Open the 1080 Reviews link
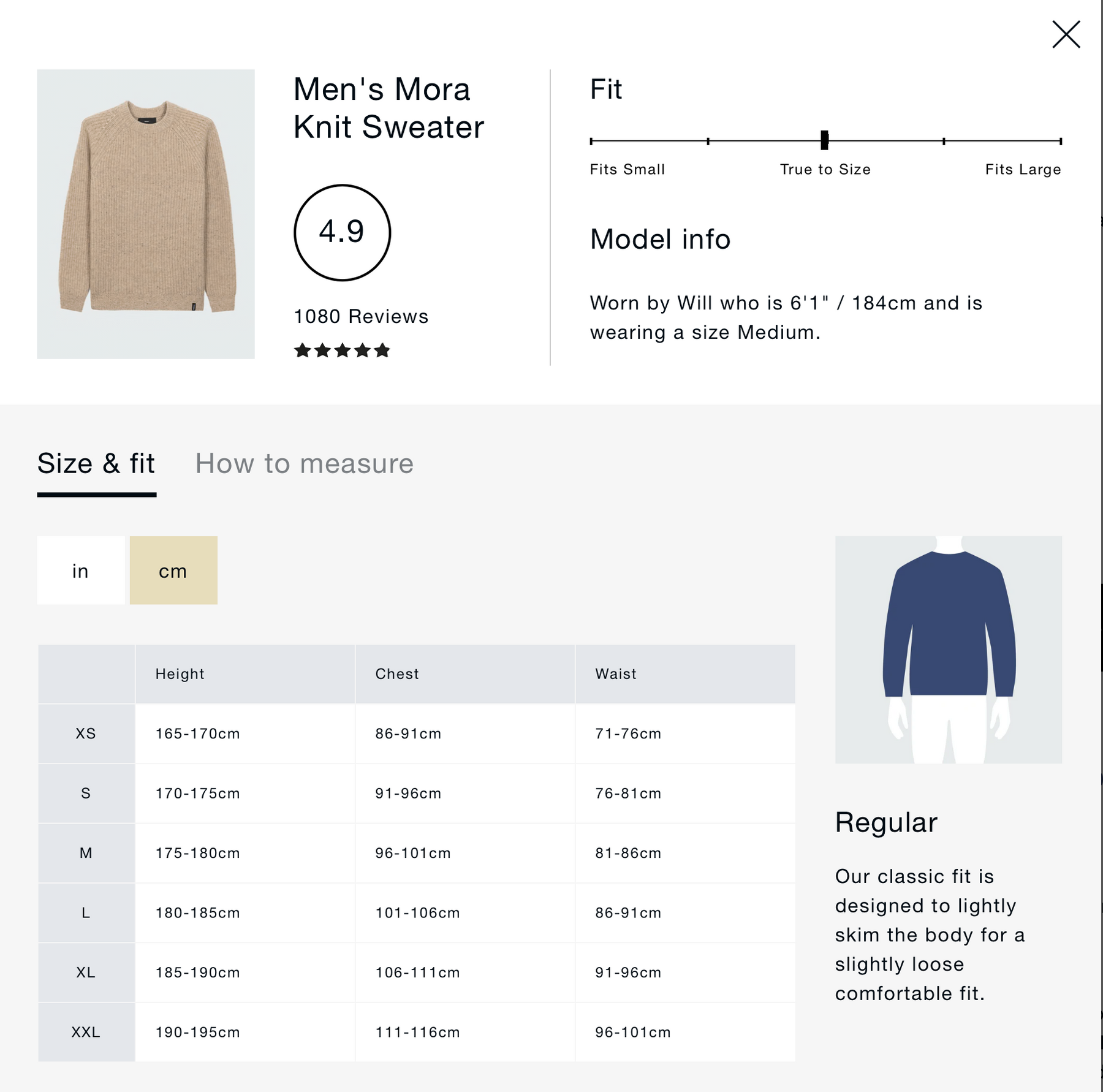Screen dimensions: 1103x1092 click(x=361, y=316)
